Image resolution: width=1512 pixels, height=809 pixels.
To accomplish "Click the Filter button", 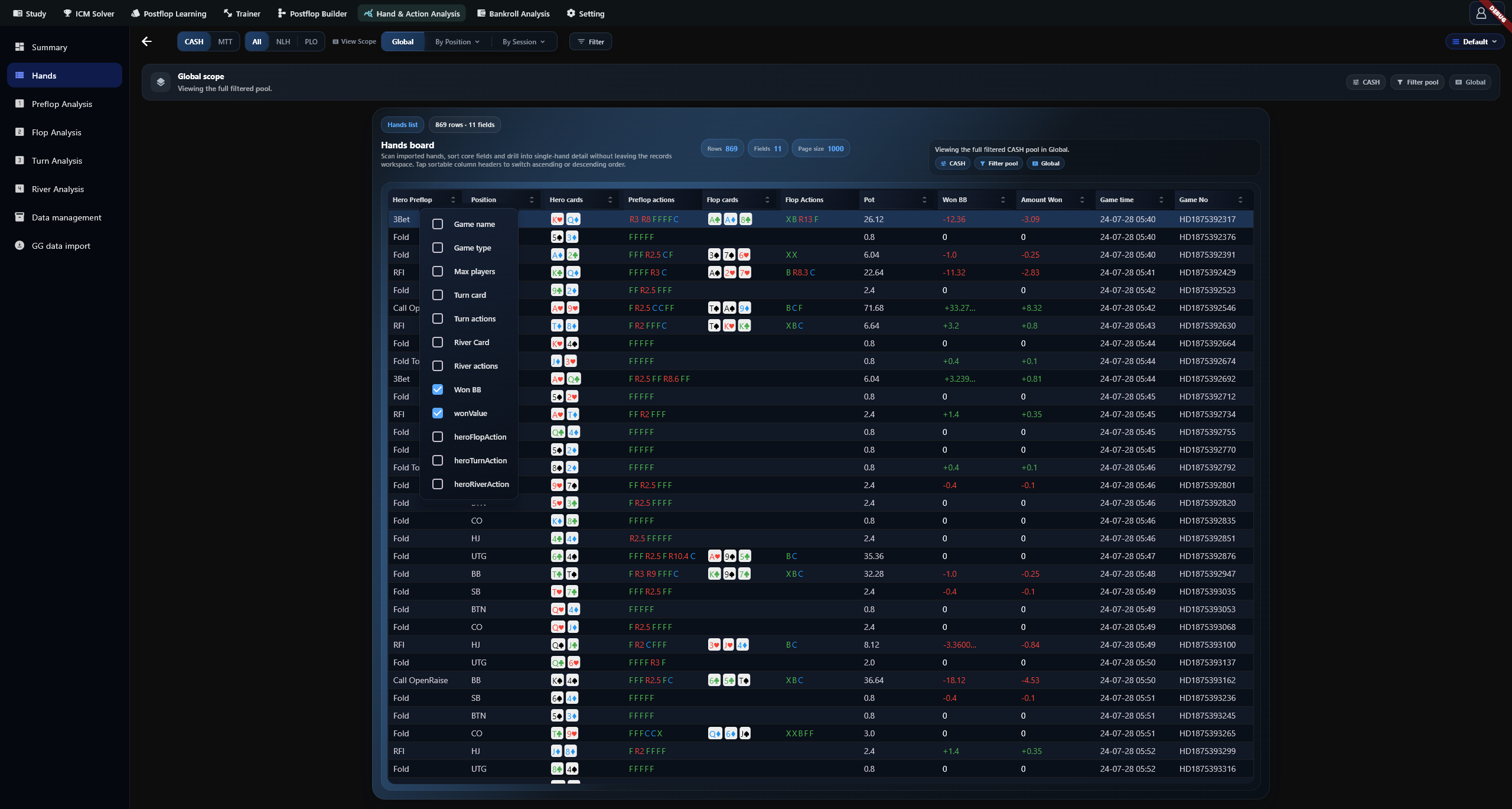I will [x=591, y=41].
